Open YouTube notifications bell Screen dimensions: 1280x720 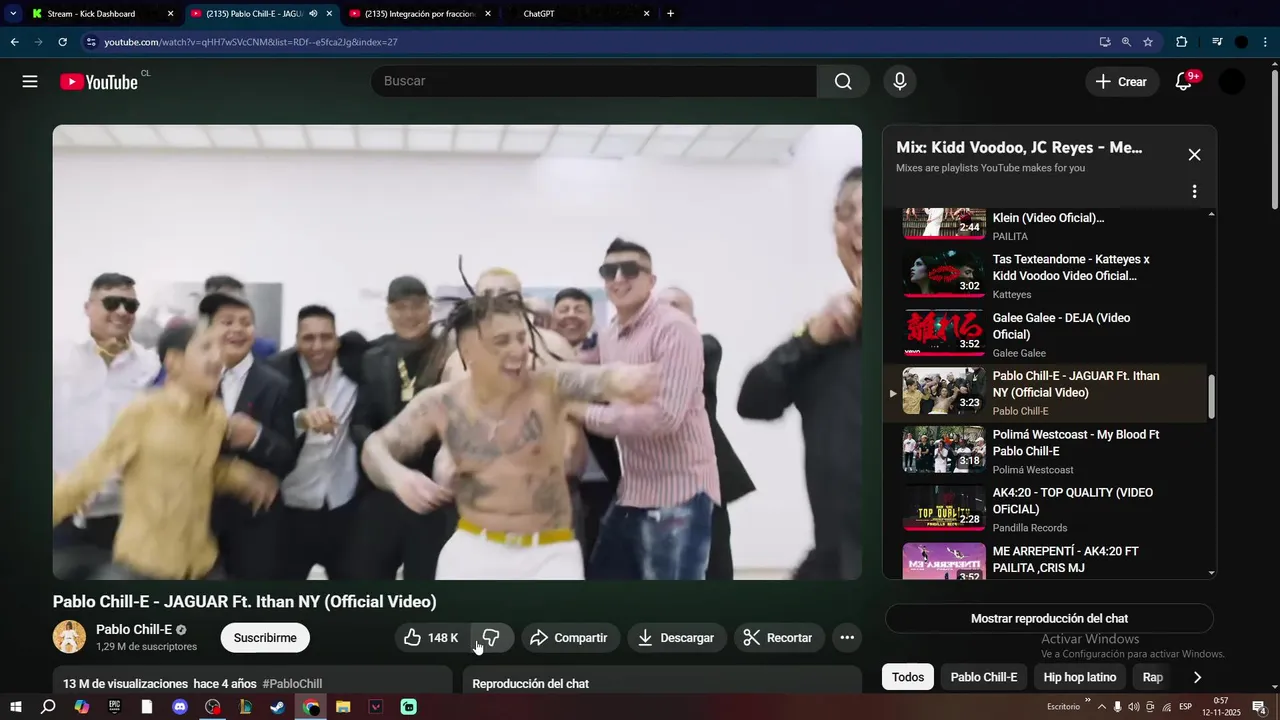point(1183,82)
